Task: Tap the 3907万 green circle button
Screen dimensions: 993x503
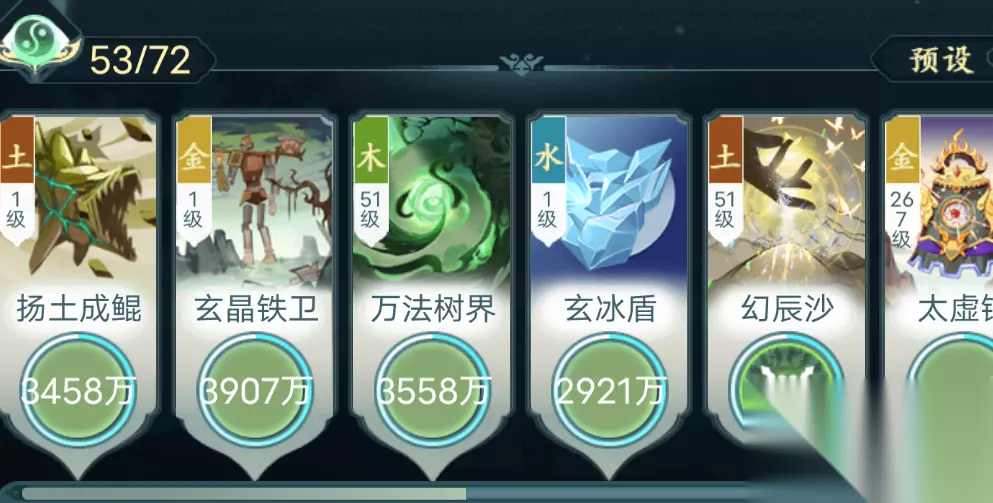Action: [x=256, y=391]
